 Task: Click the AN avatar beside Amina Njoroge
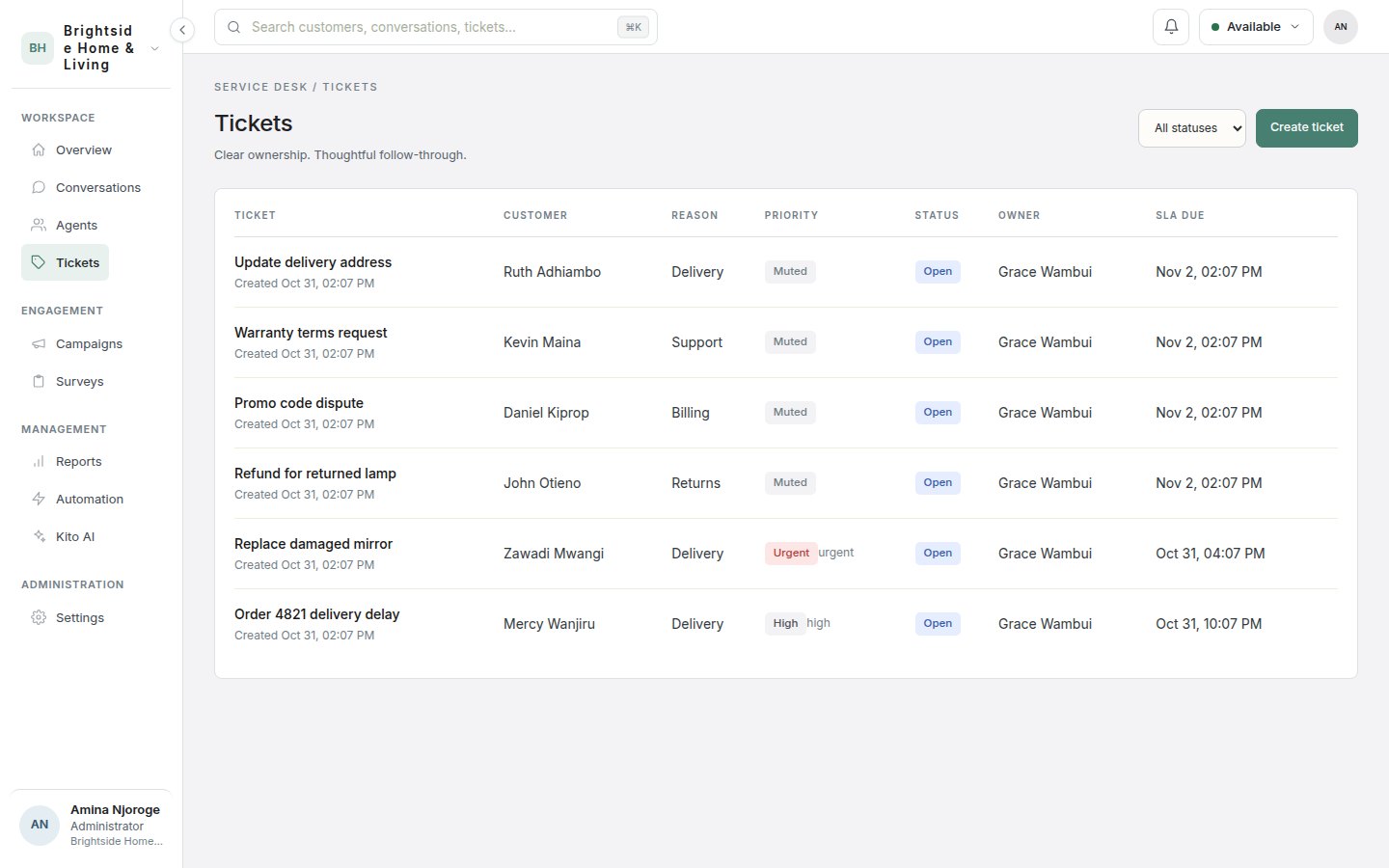40,825
